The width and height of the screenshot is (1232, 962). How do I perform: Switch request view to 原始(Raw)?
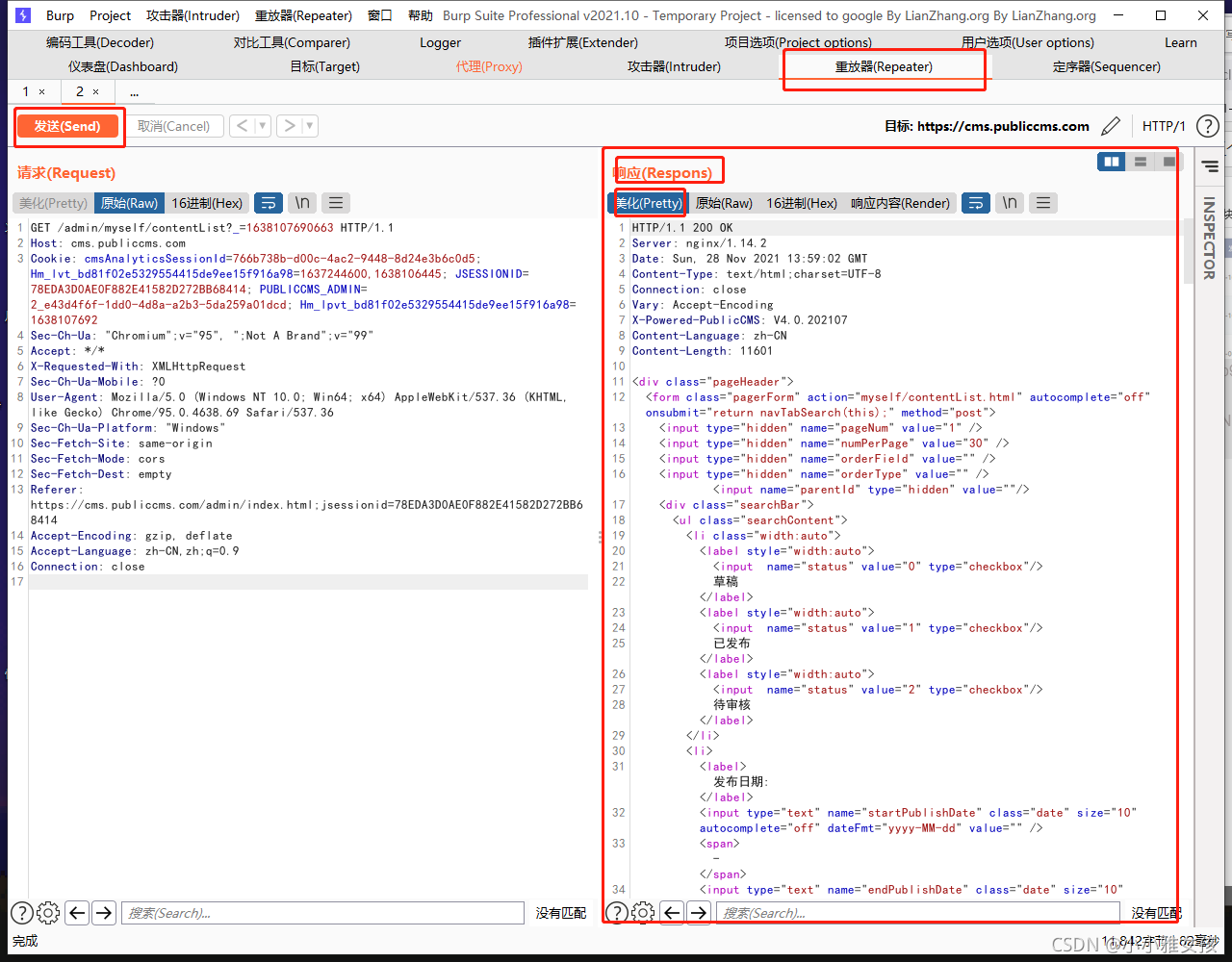(x=129, y=203)
